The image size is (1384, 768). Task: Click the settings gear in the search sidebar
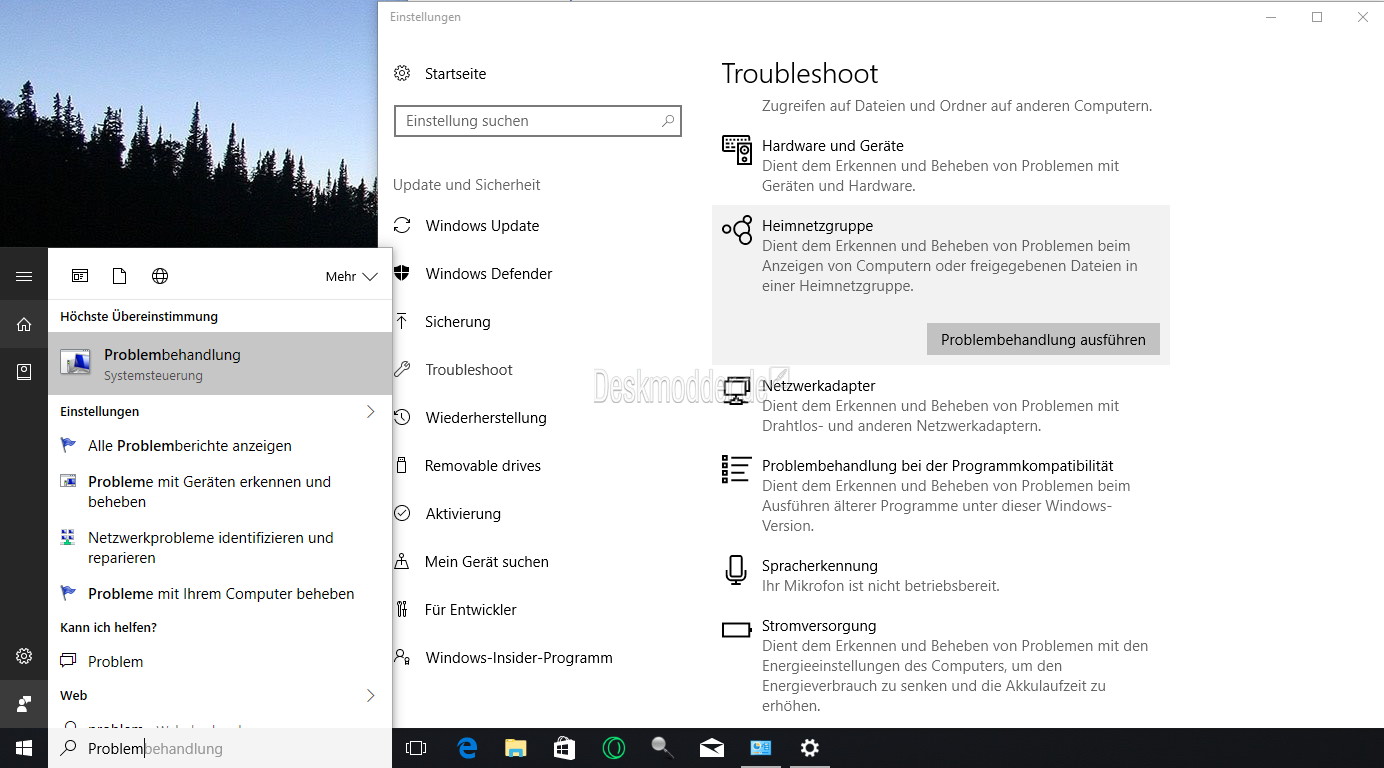[24, 657]
